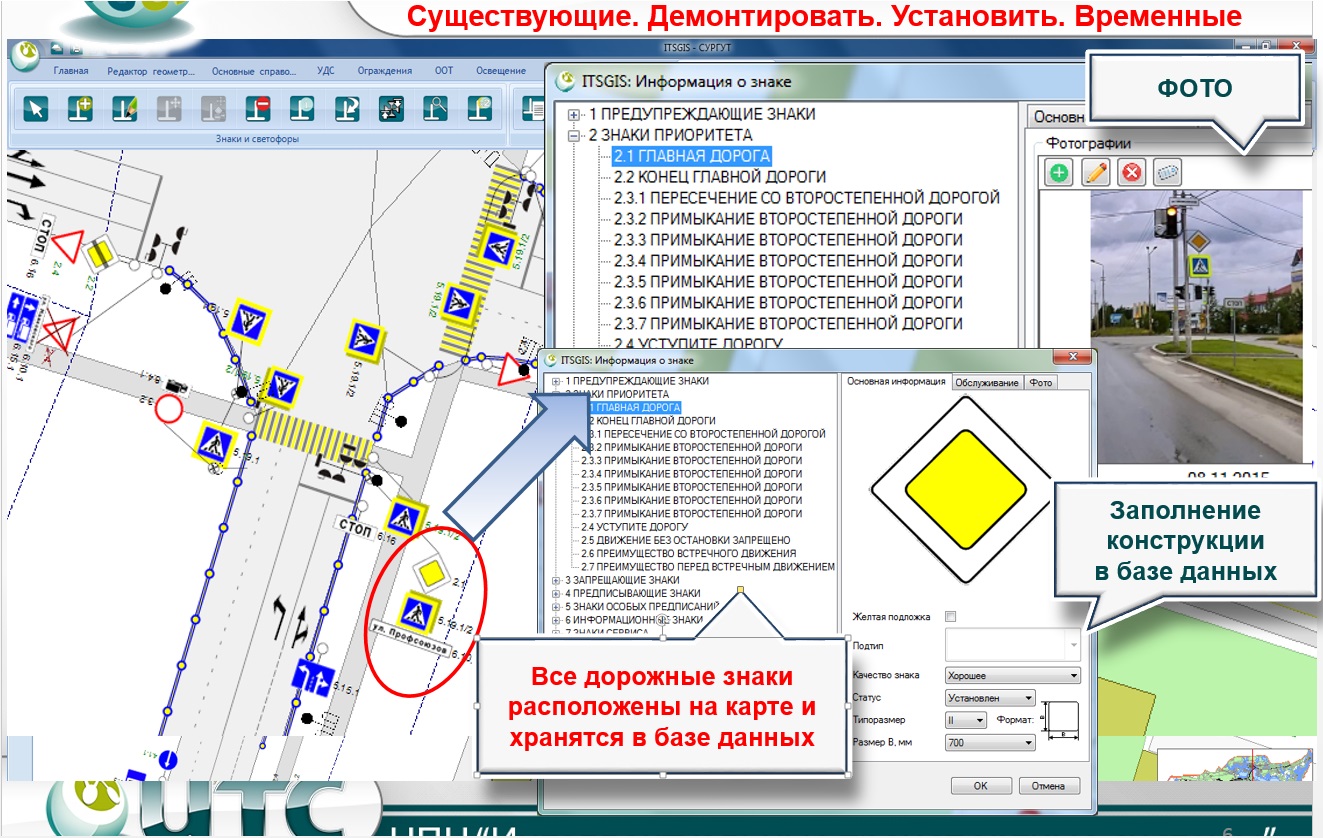Select 2.3.7 ПРИМЫКАНИЕ ВТОРОСТЕПЕННОЙ ДОРОГИ in the large dialog

pyautogui.click(x=788, y=324)
